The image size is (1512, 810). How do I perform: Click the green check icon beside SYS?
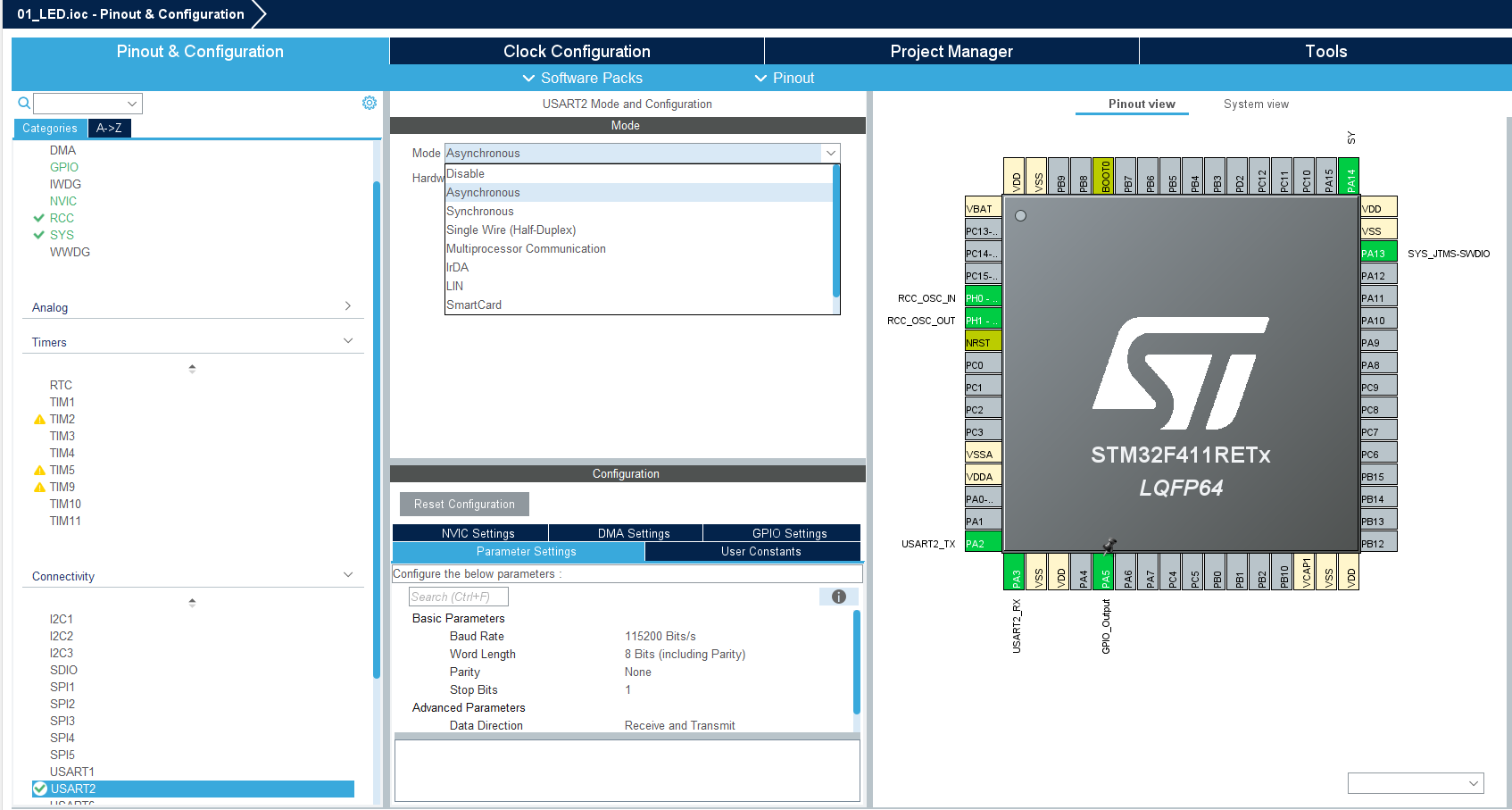click(38, 235)
